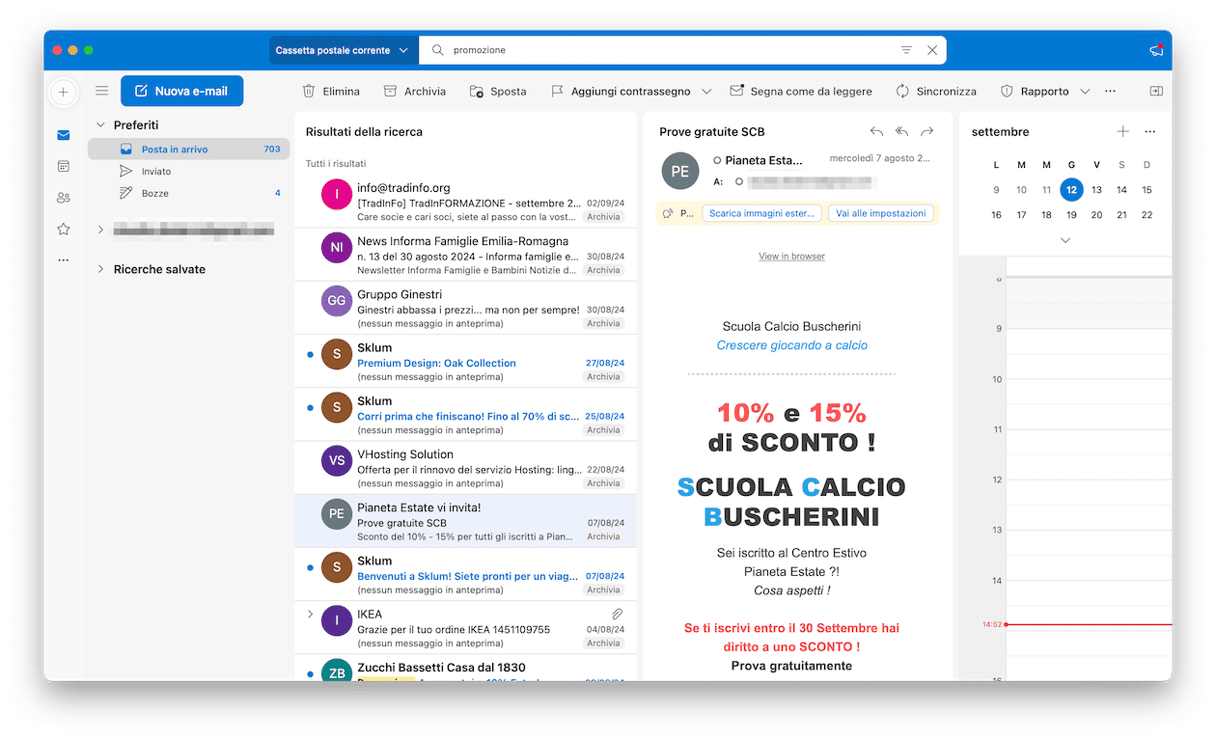Click the Archivia toolbar button

pos(415,91)
